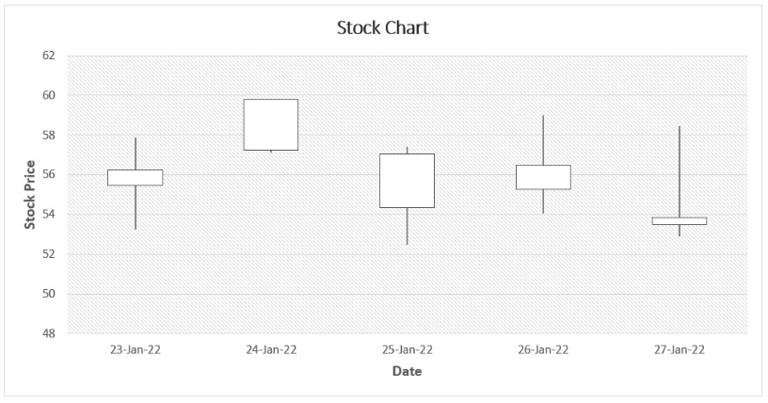Click the 52 horizontal gridline

pos(407,254)
